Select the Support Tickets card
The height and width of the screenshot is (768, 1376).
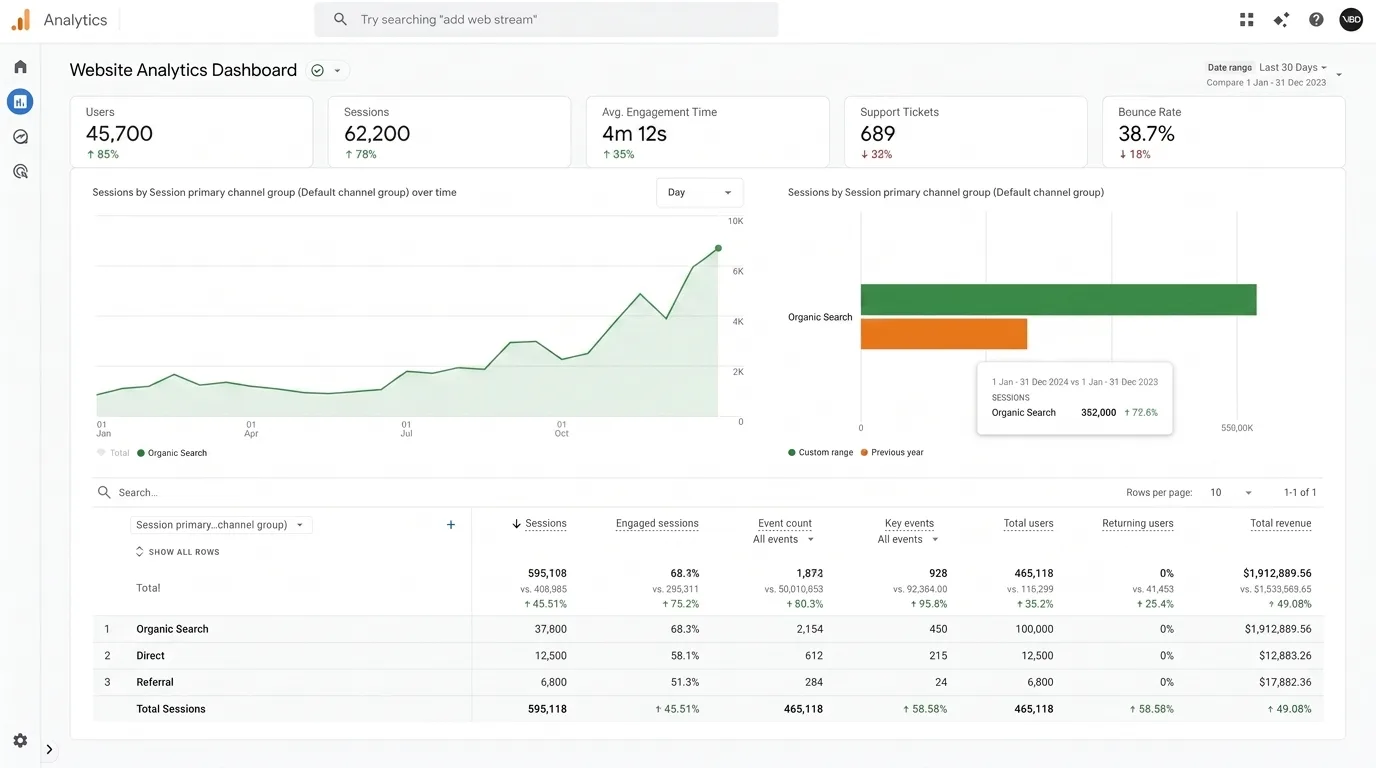[965, 132]
